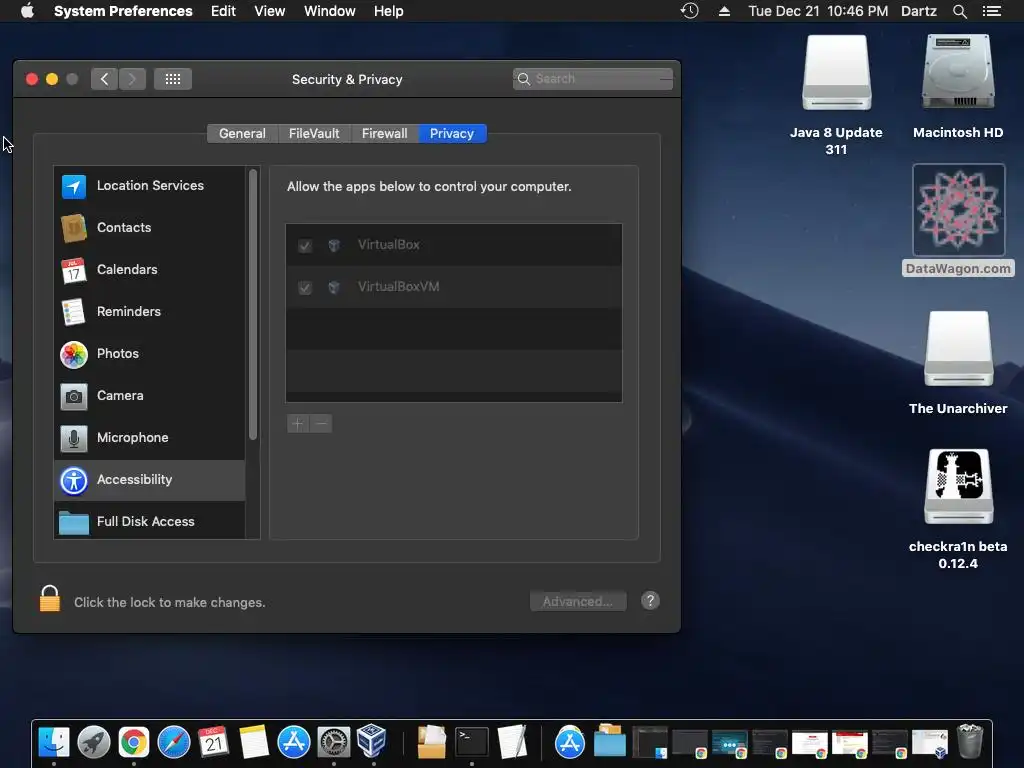Open the Calendars privacy category
This screenshot has width=1024, height=768.
[x=150, y=270]
